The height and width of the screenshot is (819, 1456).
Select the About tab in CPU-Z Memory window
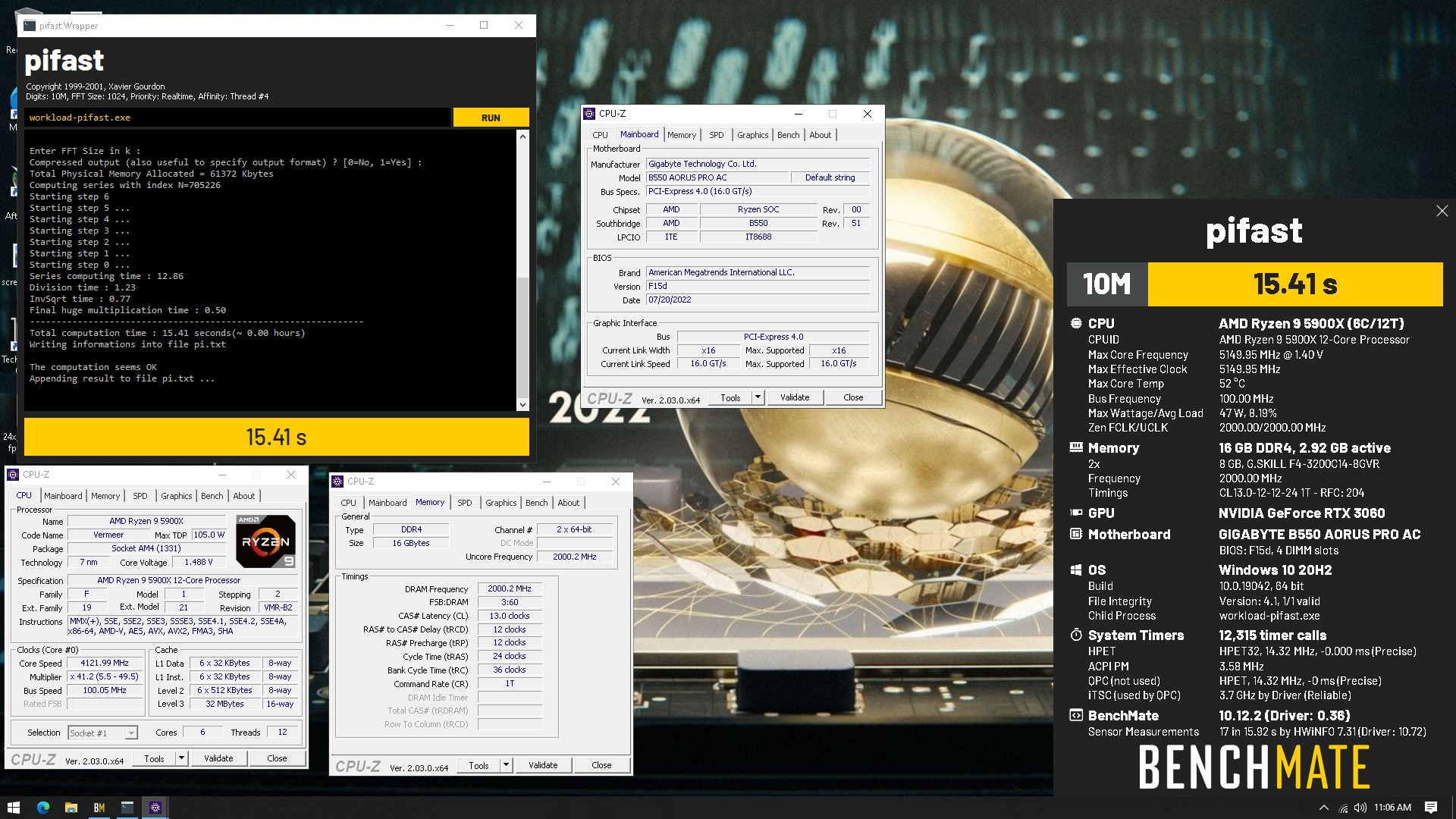tap(569, 503)
